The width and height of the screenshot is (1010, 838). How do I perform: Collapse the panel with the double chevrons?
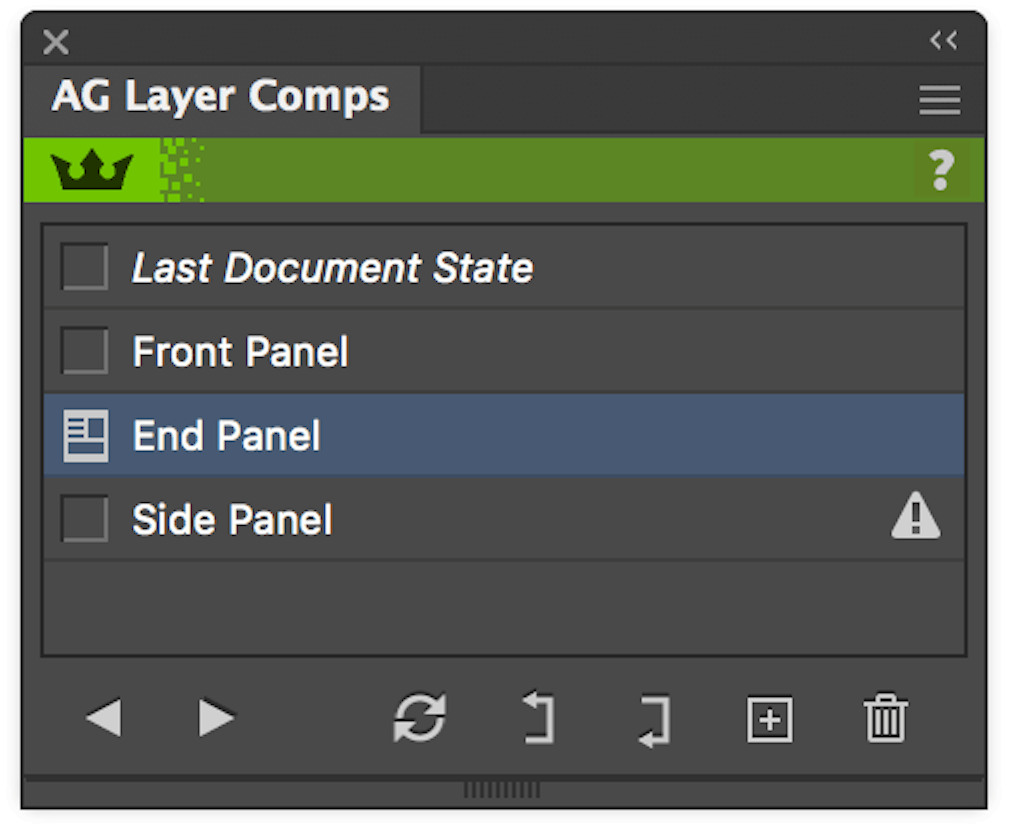tap(943, 41)
